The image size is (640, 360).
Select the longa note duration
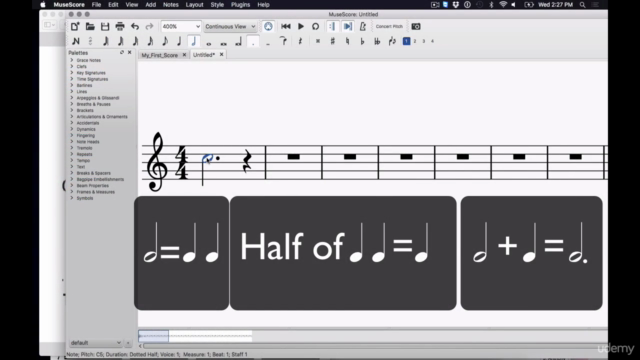pos(238,41)
